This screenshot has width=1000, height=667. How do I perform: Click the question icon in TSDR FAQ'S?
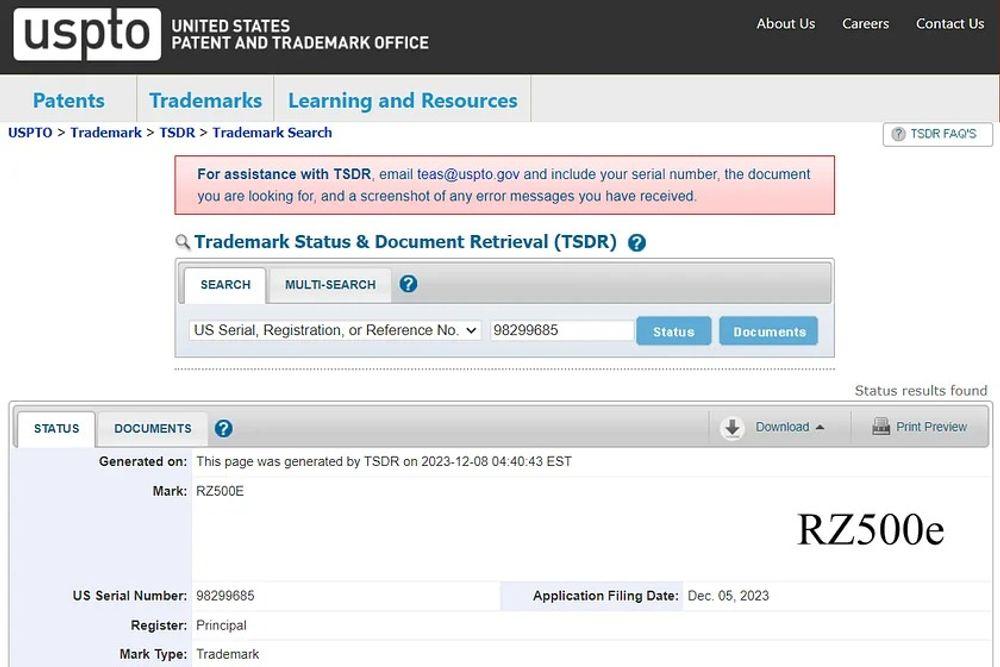click(x=898, y=134)
